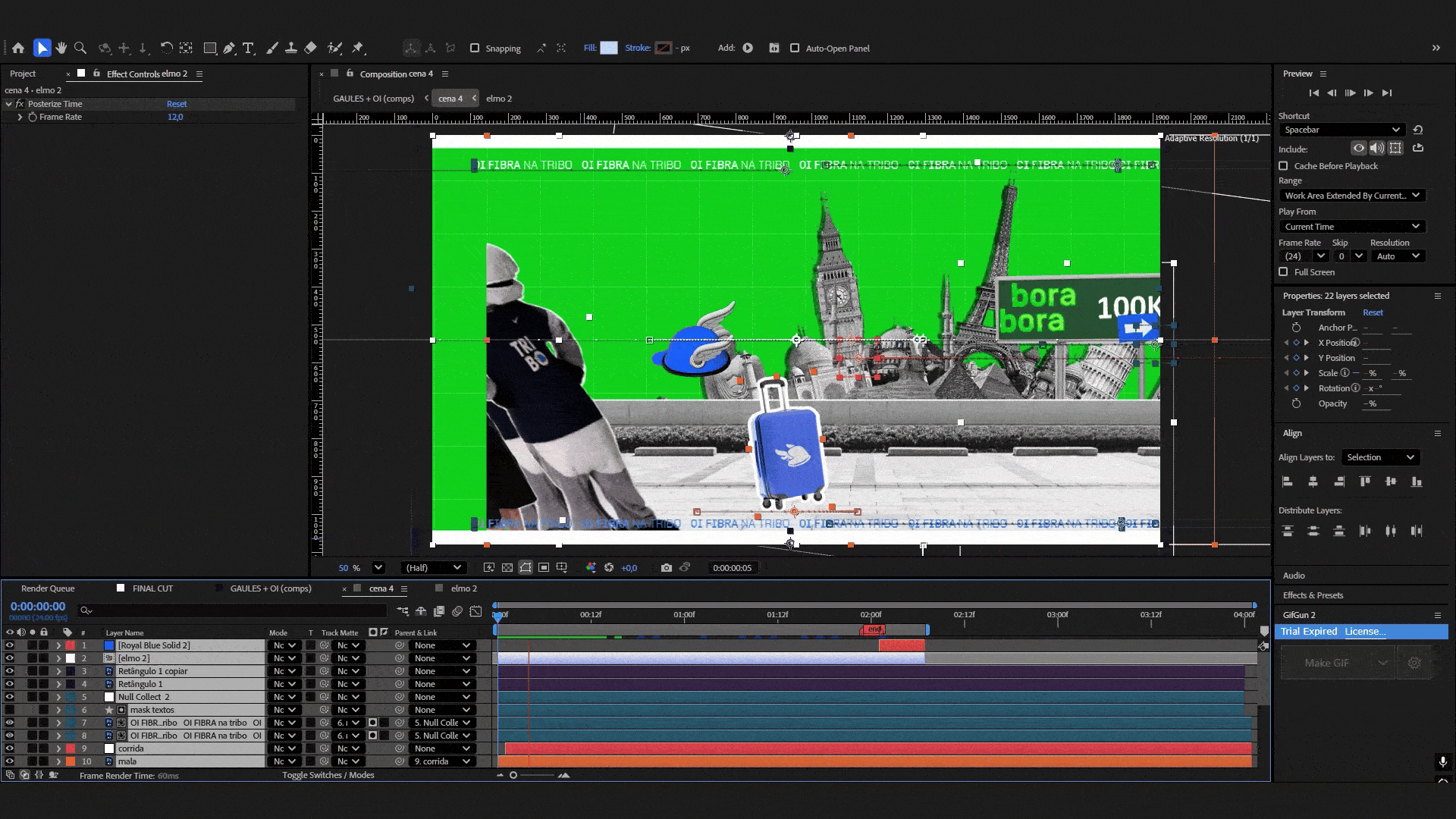Image resolution: width=1456 pixels, height=819 pixels.
Task: Select the Puppet Pin tool
Action: [358, 48]
